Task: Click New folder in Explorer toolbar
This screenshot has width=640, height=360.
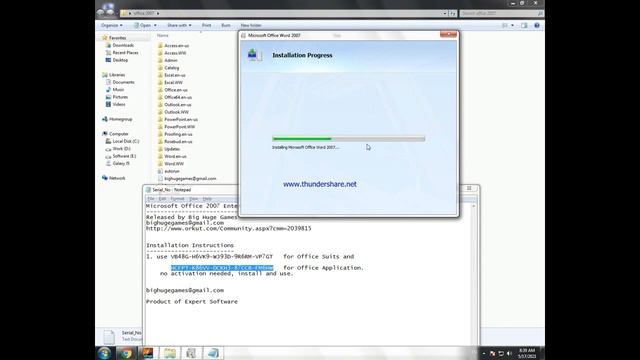Action: click(251, 25)
